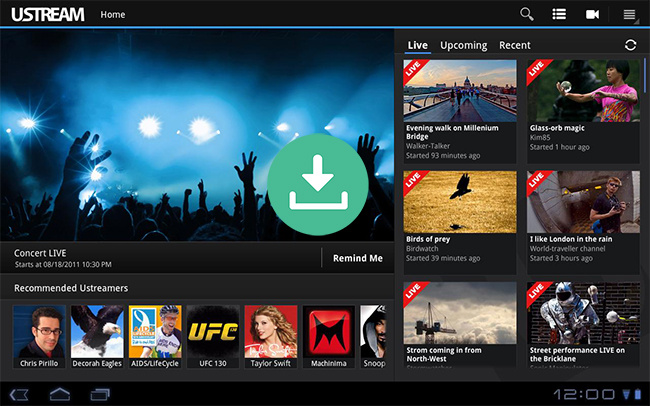Click the Home label in top bar

point(113,15)
